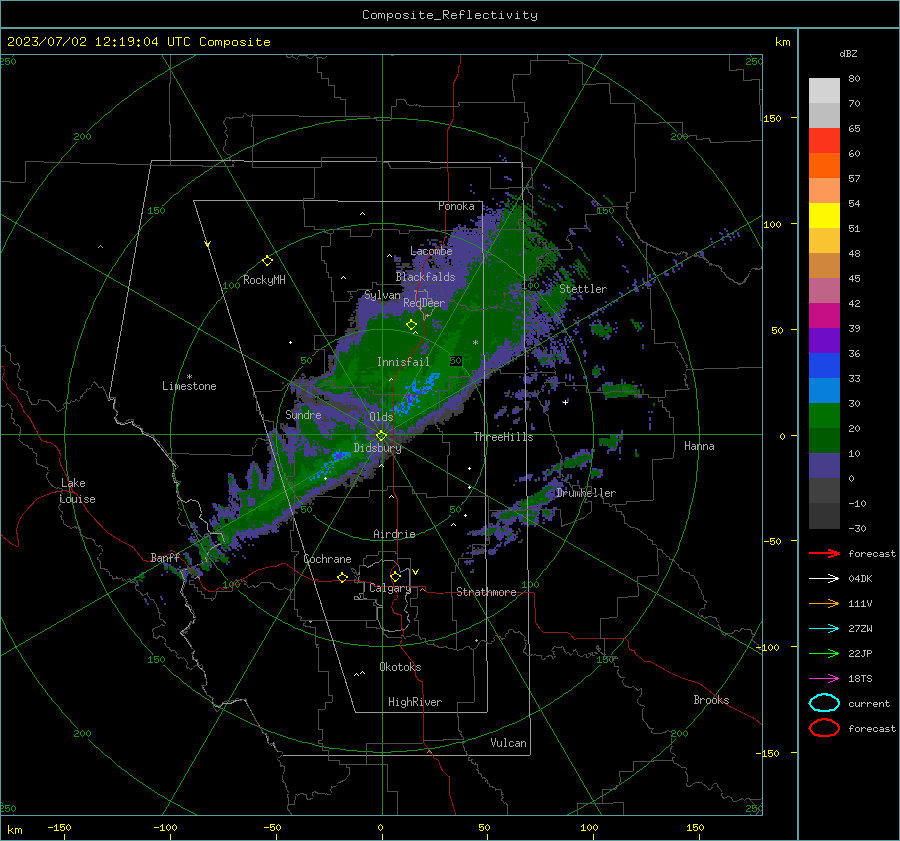This screenshot has width=900, height=841.
Task: Select the Didsbury label
Action: [377, 448]
